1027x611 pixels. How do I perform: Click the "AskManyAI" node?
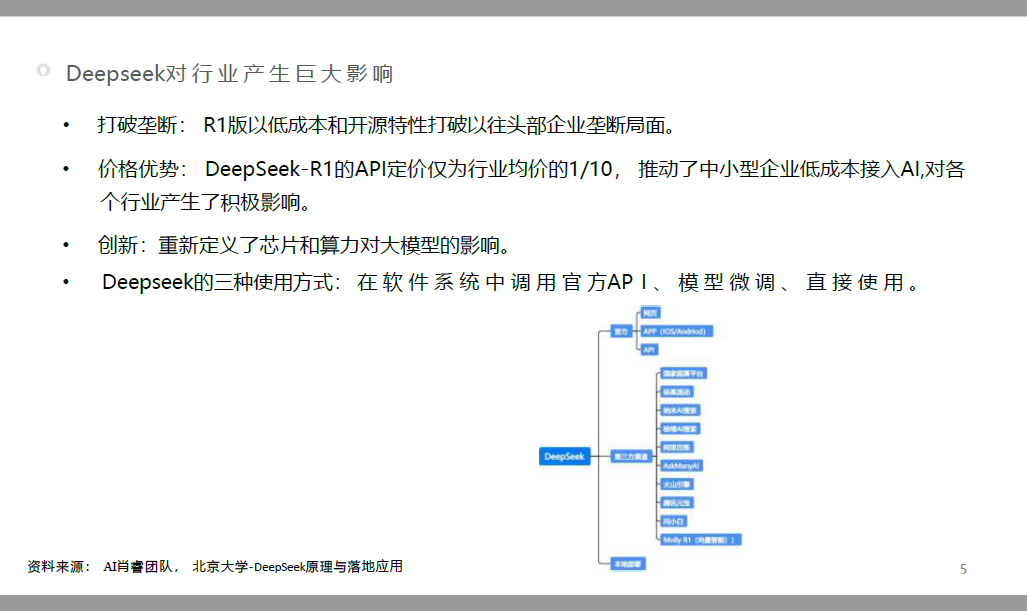click(x=681, y=466)
